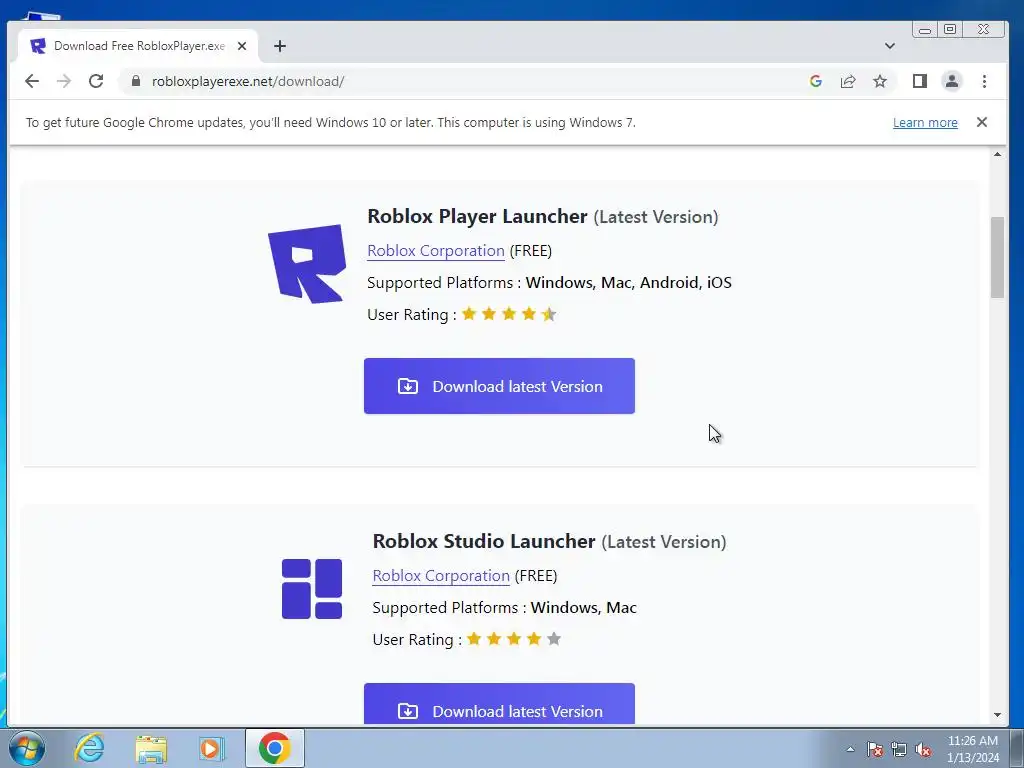Open the Learn more link
This screenshot has width=1024, height=768.
pyautogui.click(x=925, y=123)
